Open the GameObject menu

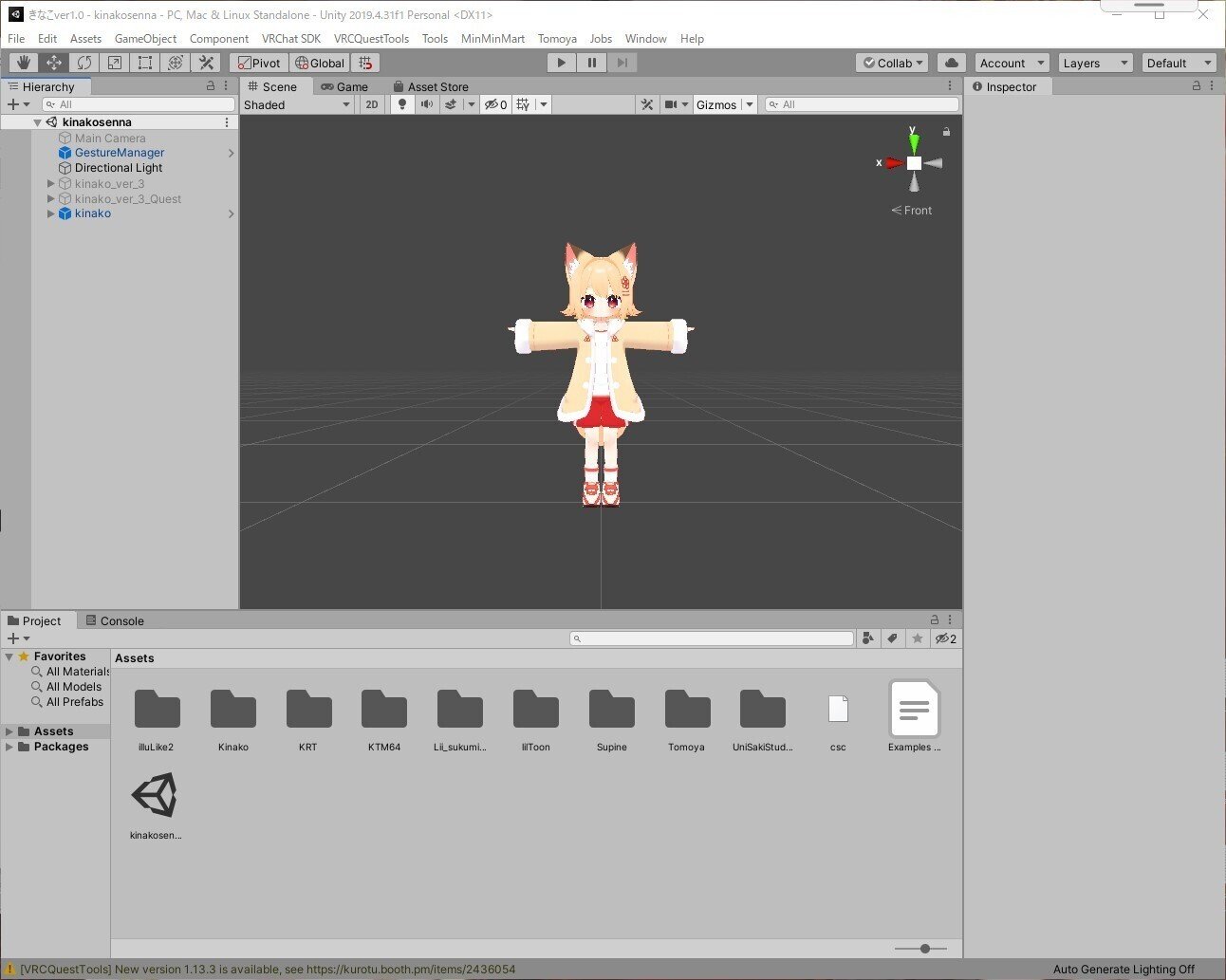pos(145,39)
